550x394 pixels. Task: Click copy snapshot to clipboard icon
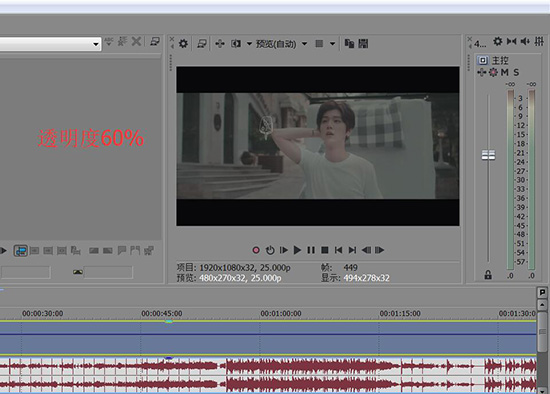pyautogui.click(x=349, y=44)
